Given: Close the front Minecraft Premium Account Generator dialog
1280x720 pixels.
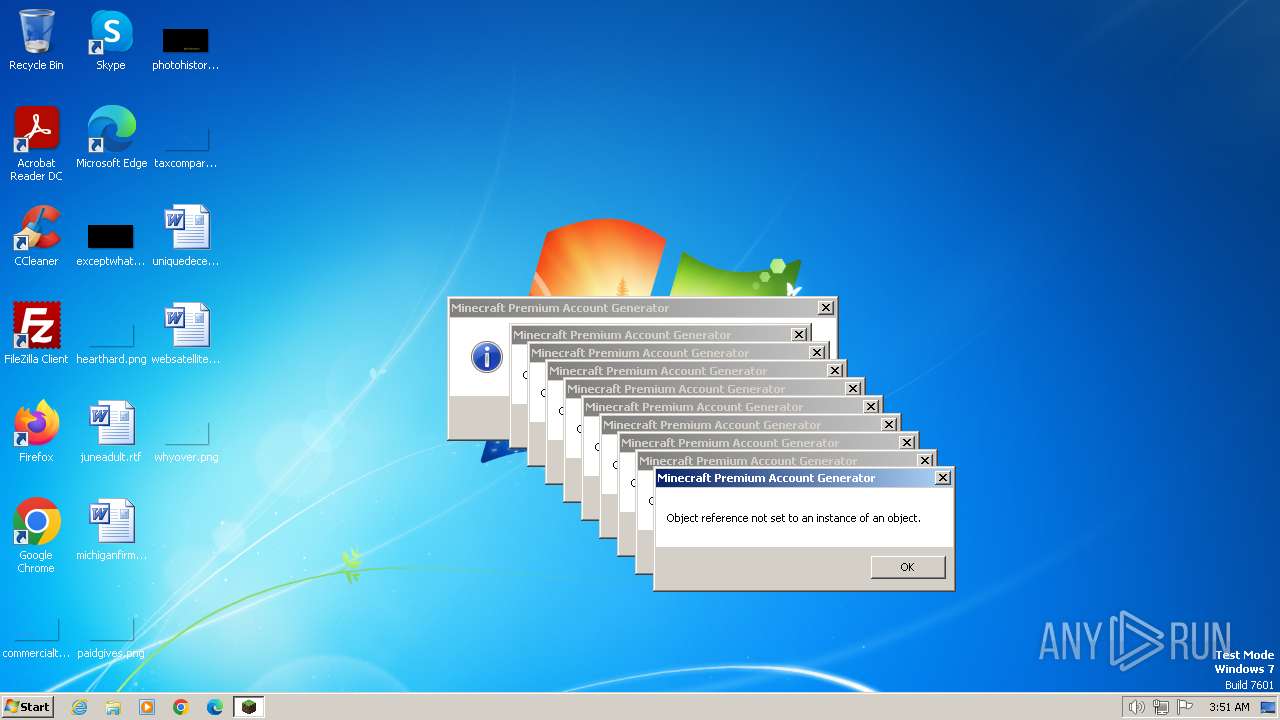Looking at the screenshot, I should coord(942,478).
